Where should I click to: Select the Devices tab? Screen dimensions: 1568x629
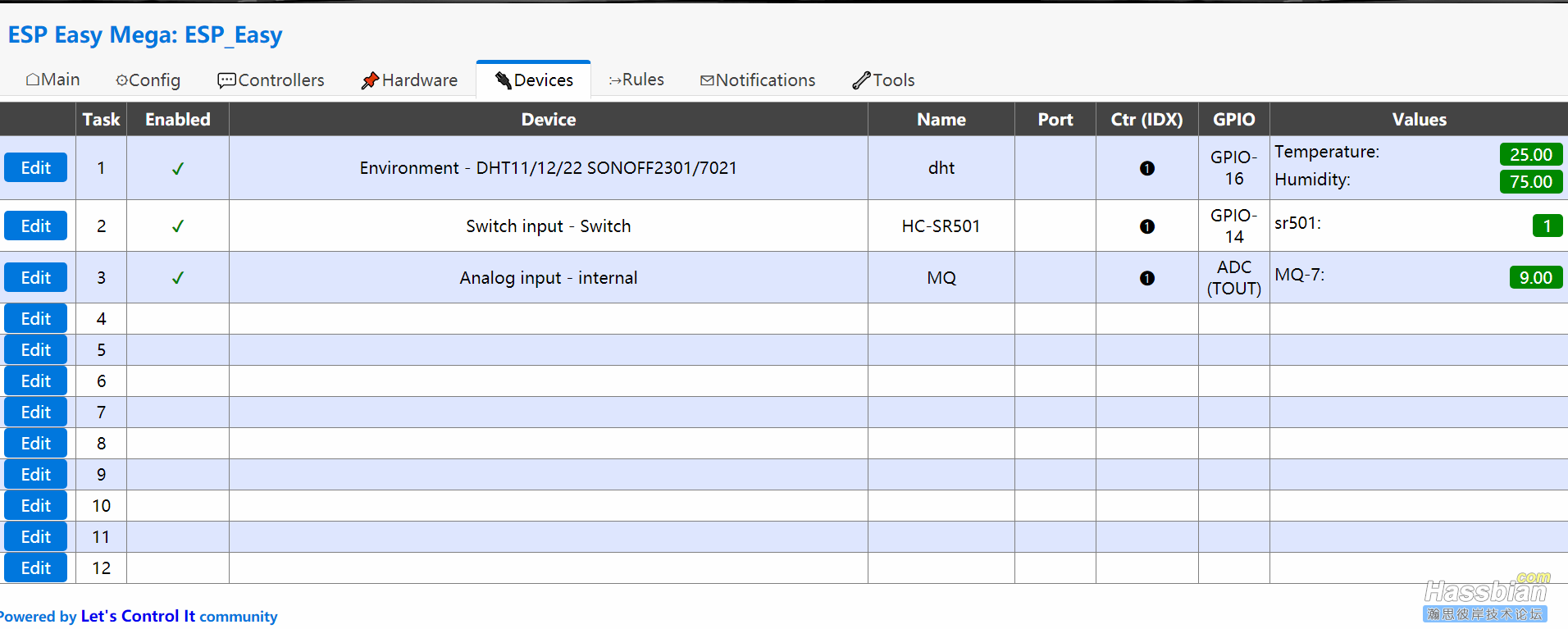[x=534, y=80]
